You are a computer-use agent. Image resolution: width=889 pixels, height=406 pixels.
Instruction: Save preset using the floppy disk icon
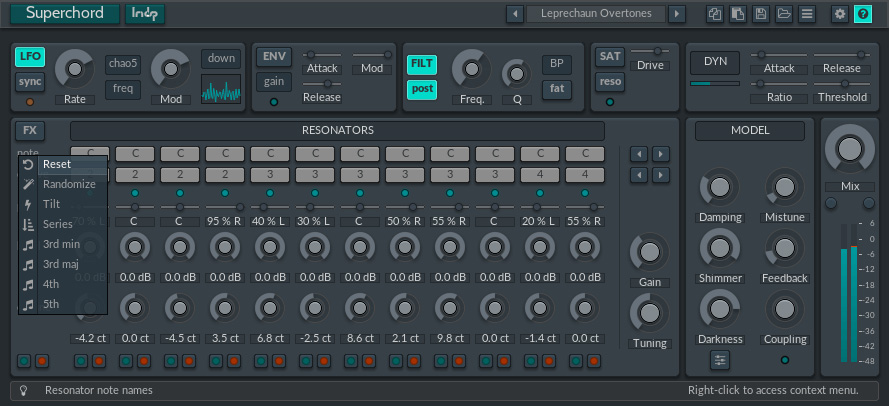(x=761, y=14)
